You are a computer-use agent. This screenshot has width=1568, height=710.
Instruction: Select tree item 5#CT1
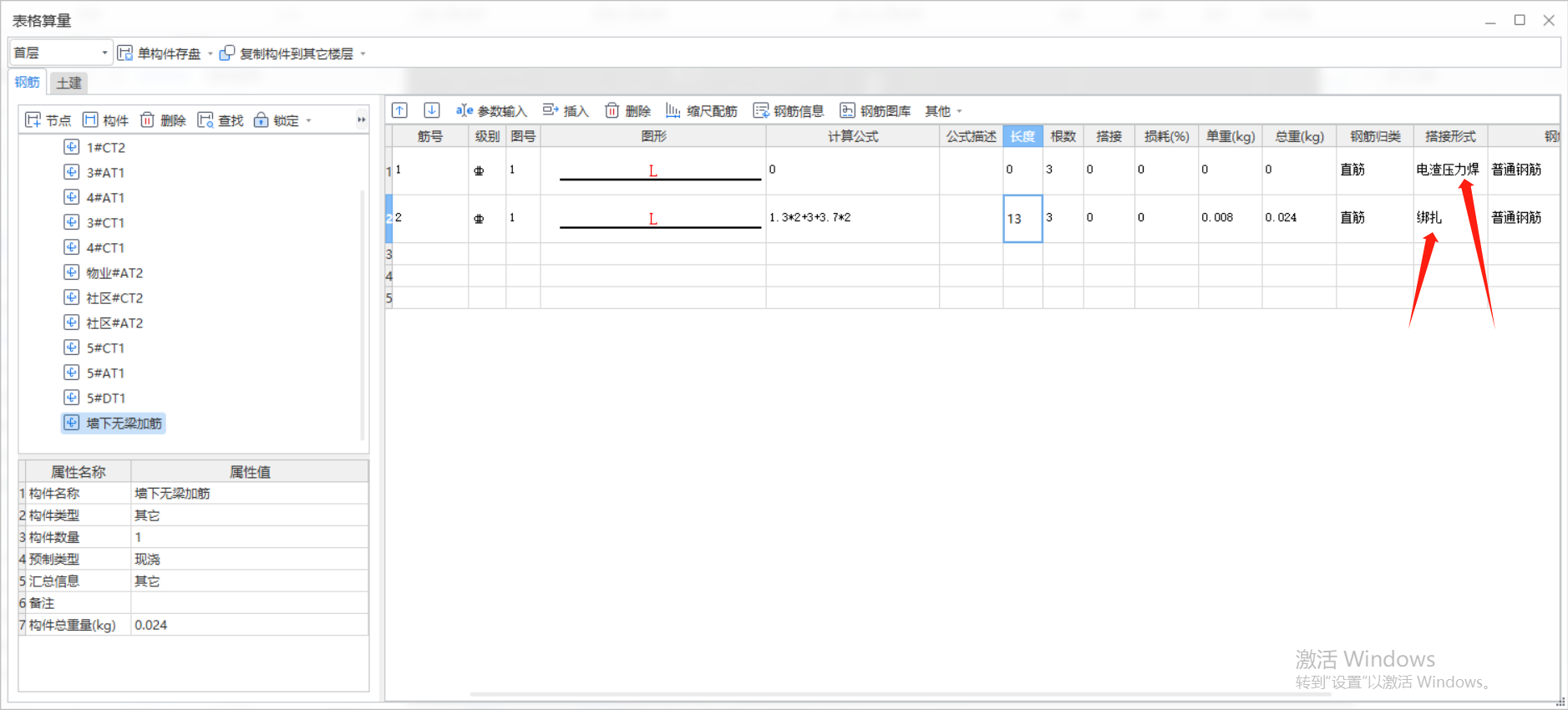(105, 348)
